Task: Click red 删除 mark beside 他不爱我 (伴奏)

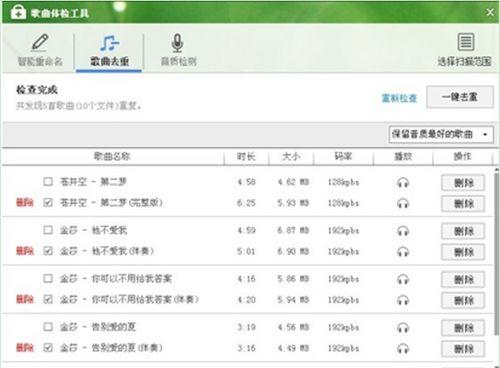Action: 25,251
